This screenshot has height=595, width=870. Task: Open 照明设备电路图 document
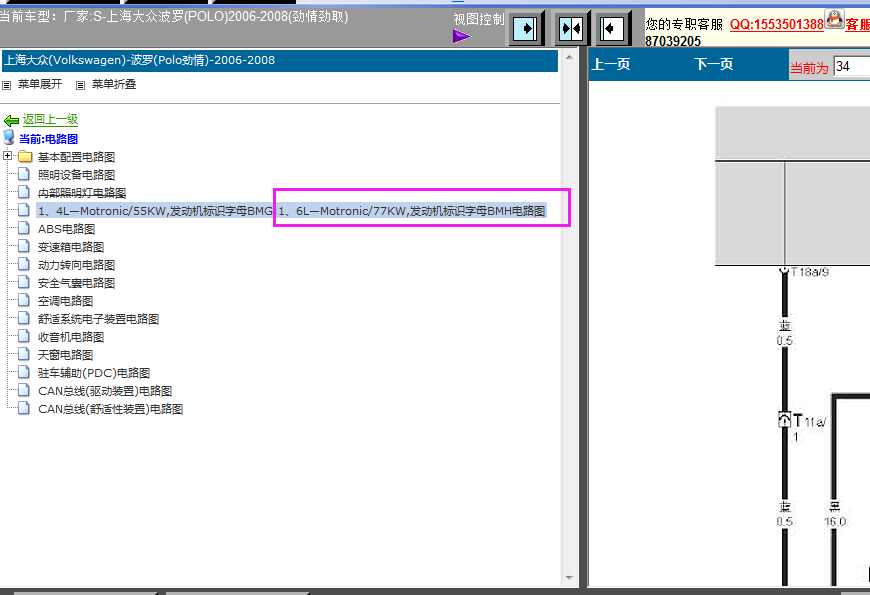pyautogui.click(x=76, y=175)
